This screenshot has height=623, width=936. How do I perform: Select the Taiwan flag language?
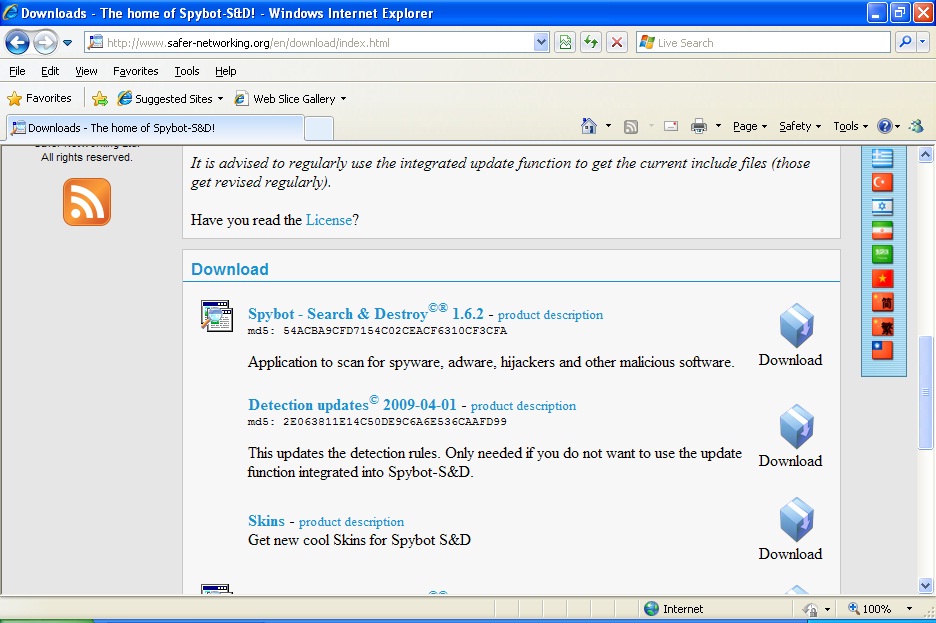coord(882,350)
